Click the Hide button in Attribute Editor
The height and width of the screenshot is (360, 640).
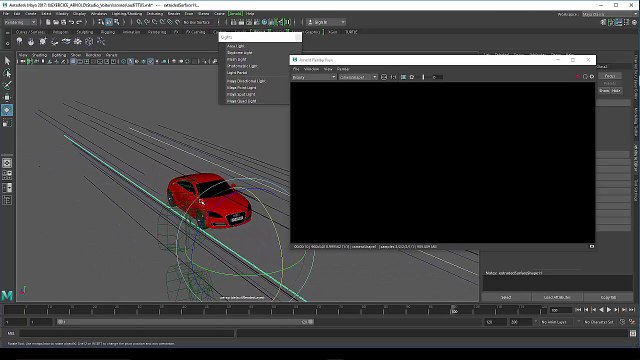click(x=616, y=91)
